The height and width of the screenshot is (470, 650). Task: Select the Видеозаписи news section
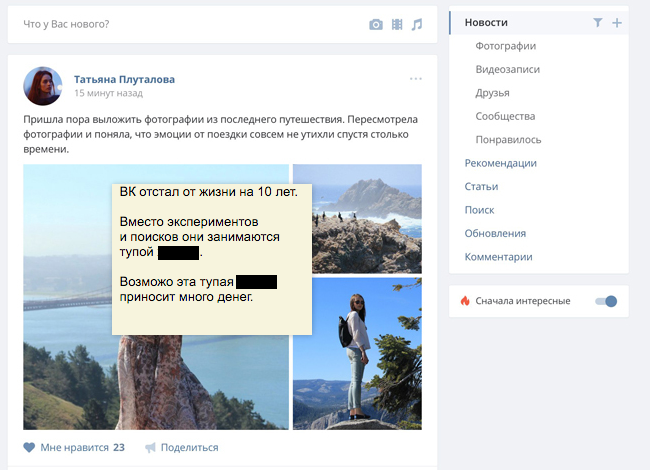[x=508, y=69]
